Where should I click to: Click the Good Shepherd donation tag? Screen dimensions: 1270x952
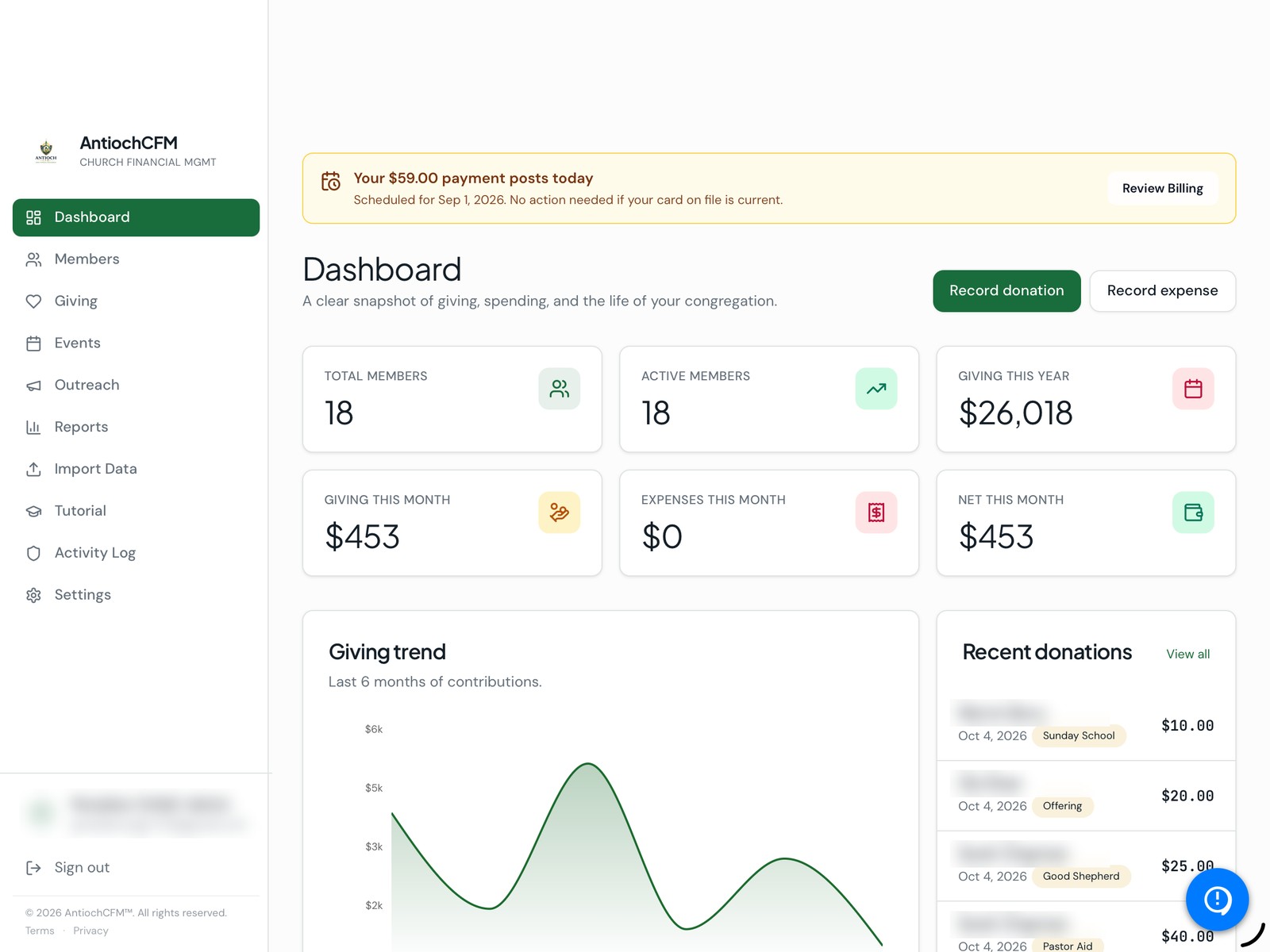(x=1081, y=877)
